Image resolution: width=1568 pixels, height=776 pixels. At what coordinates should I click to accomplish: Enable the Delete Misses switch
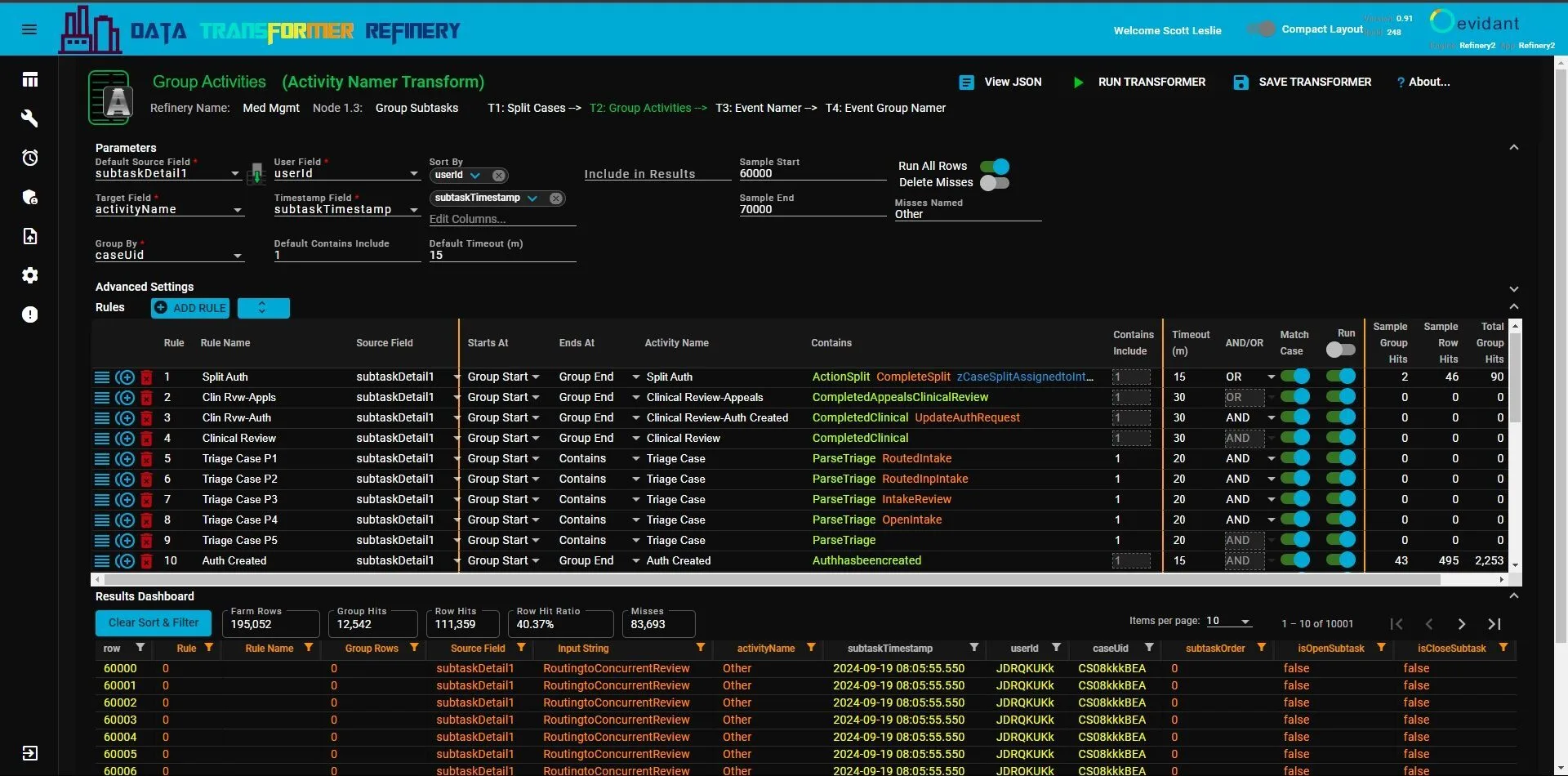pos(995,183)
